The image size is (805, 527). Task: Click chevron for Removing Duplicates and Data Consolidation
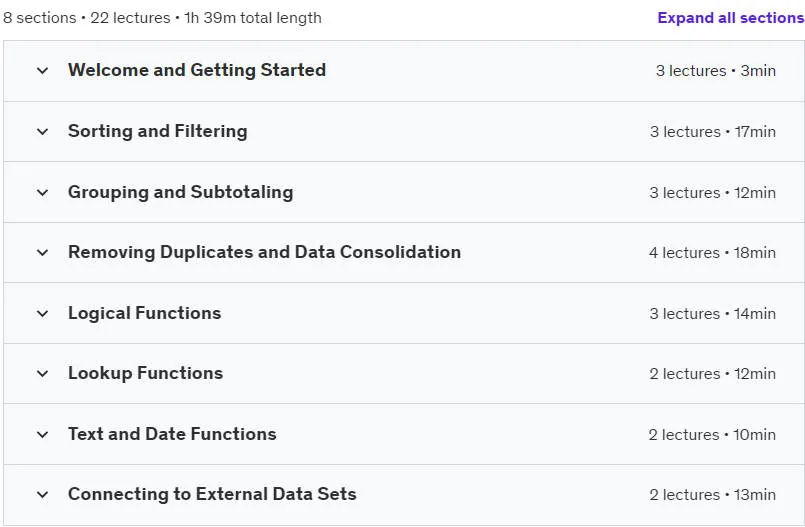click(43, 252)
